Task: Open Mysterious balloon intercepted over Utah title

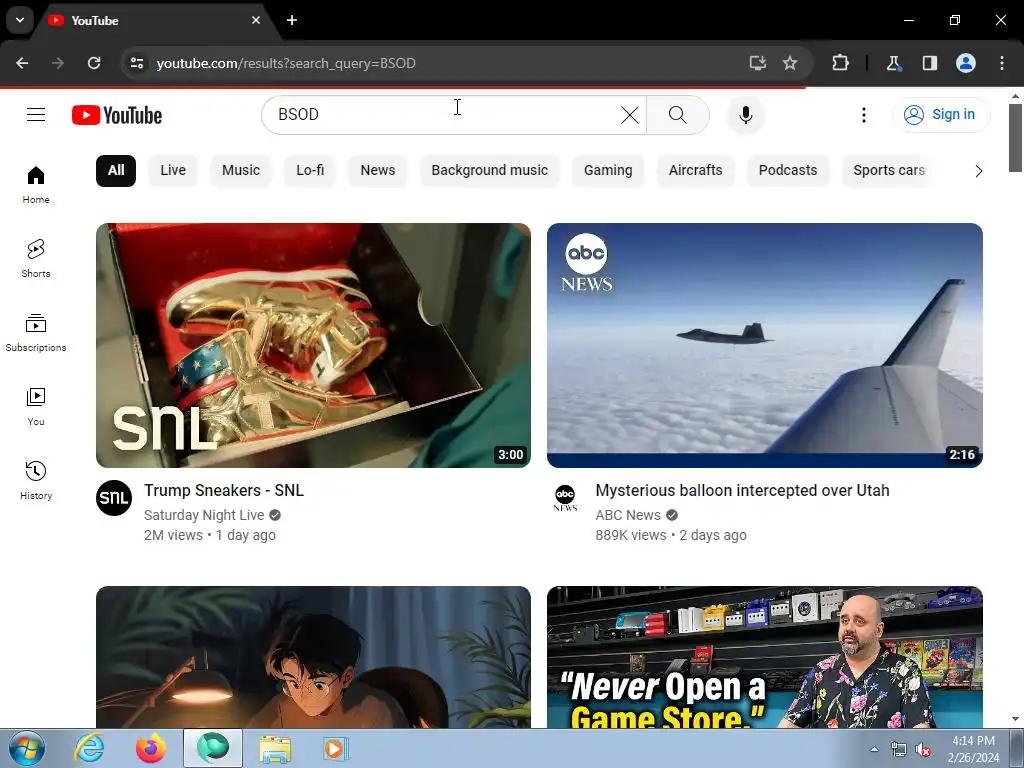Action: pos(743,490)
